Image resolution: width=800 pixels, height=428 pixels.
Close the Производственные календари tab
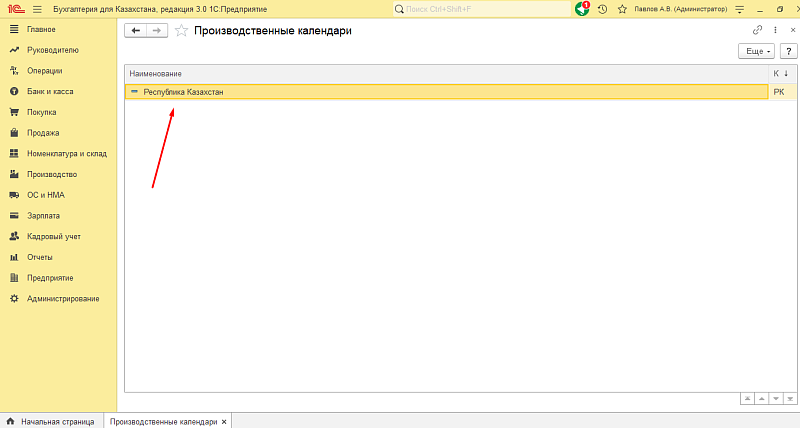pos(225,421)
